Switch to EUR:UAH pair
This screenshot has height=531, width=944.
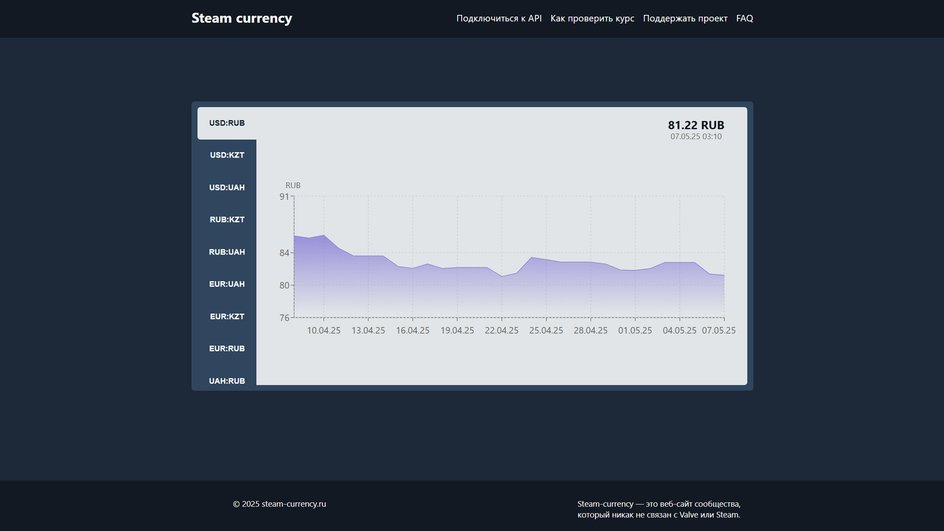pos(227,284)
